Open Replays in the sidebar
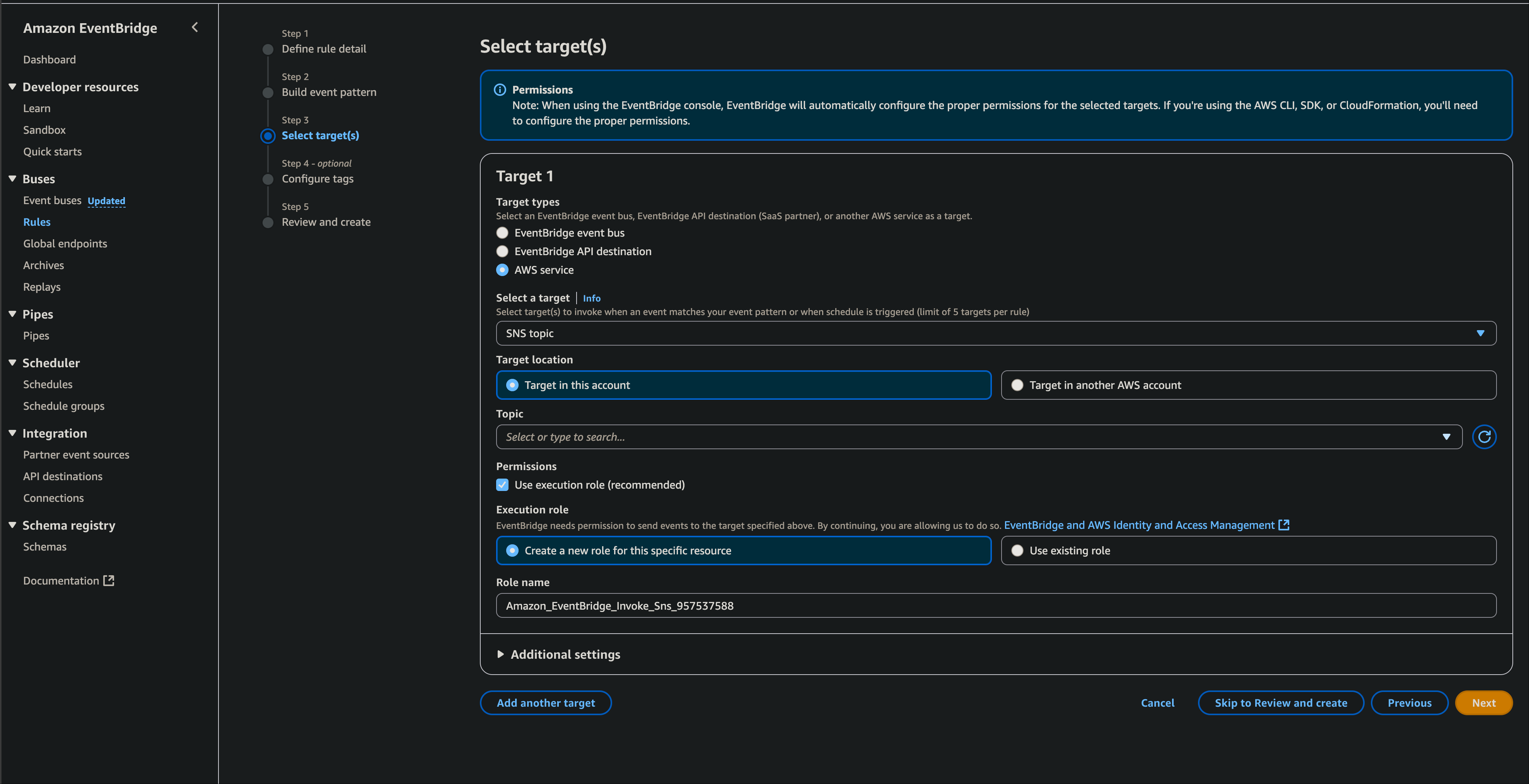 coord(41,287)
